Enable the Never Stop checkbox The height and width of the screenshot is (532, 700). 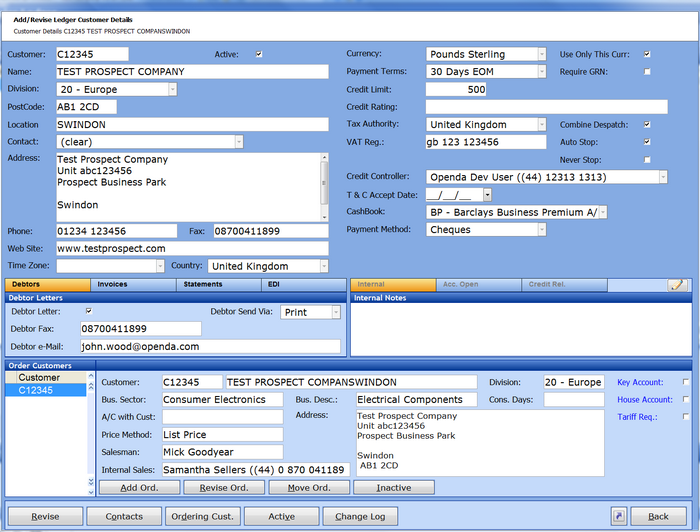pos(647,159)
